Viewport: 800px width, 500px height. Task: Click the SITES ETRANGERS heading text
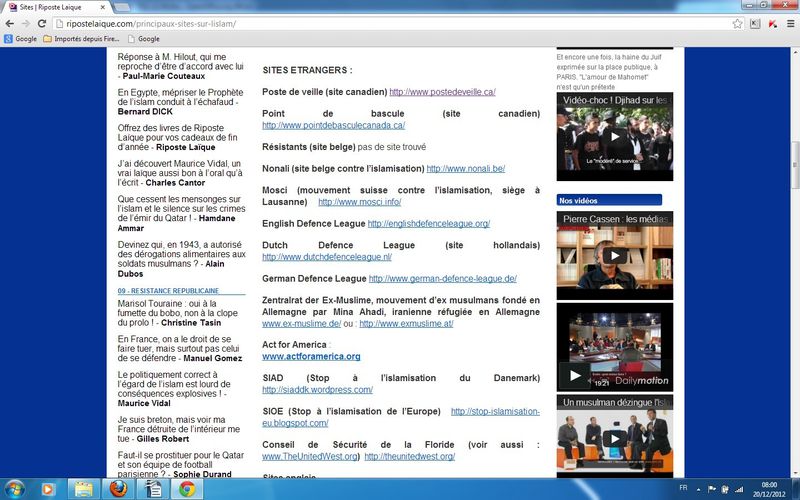pyautogui.click(x=307, y=70)
